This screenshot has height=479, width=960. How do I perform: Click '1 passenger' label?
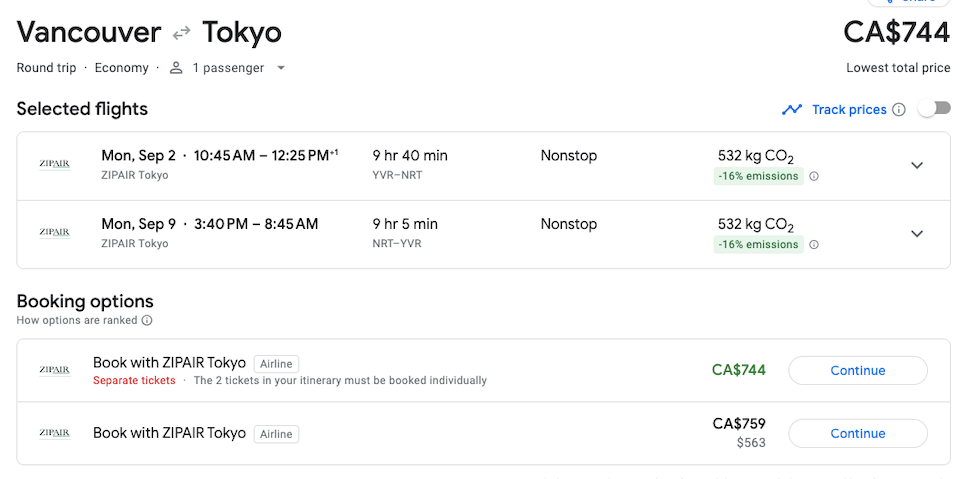tap(228, 68)
